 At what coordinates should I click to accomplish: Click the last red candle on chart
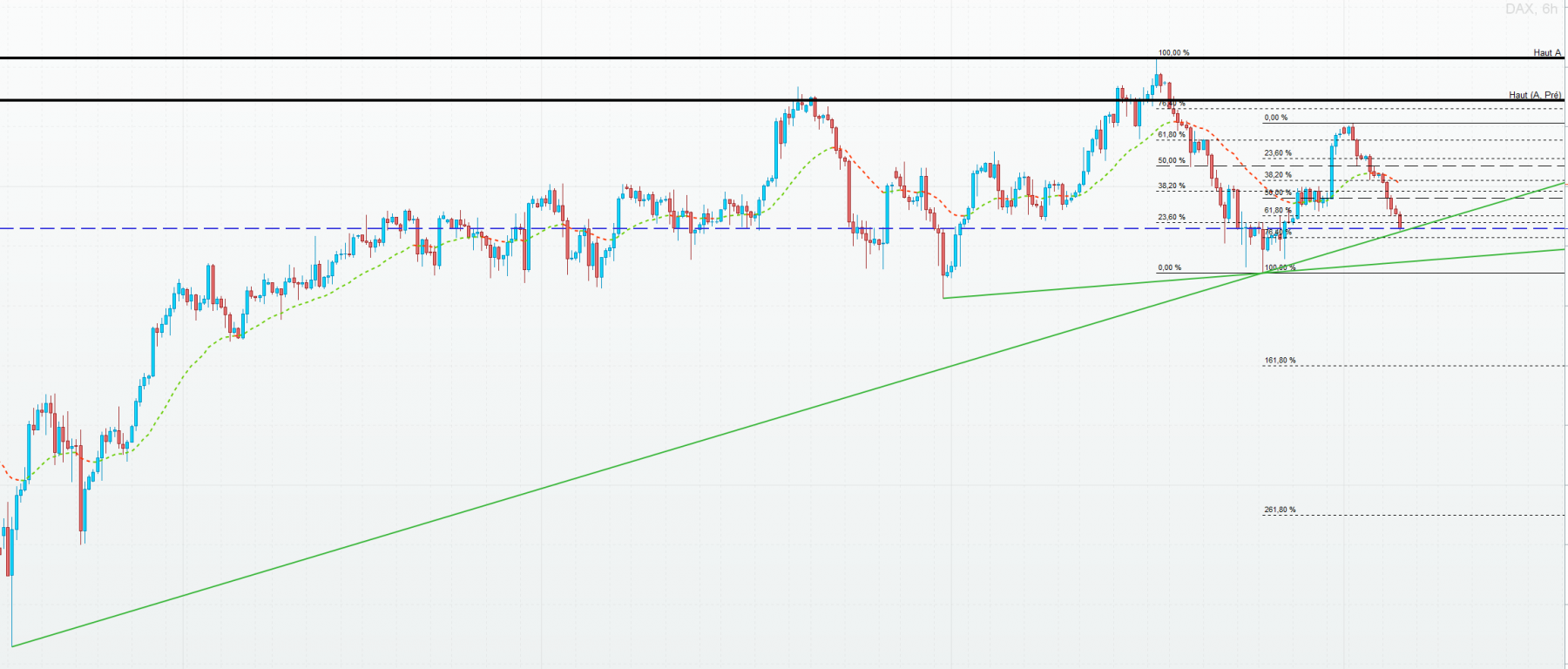coord(1400,221)
